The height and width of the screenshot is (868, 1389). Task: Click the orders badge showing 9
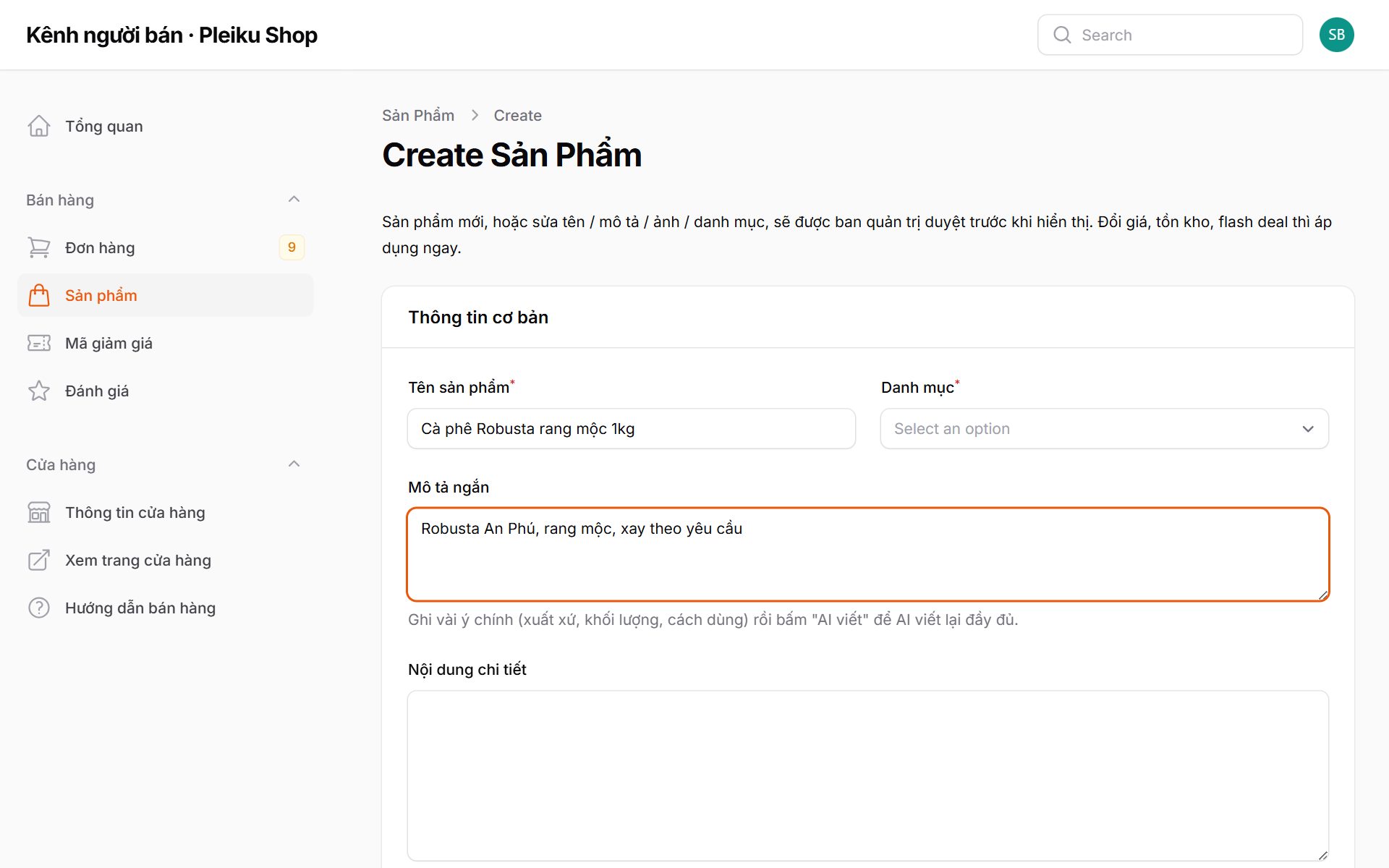tap(292, 247)
